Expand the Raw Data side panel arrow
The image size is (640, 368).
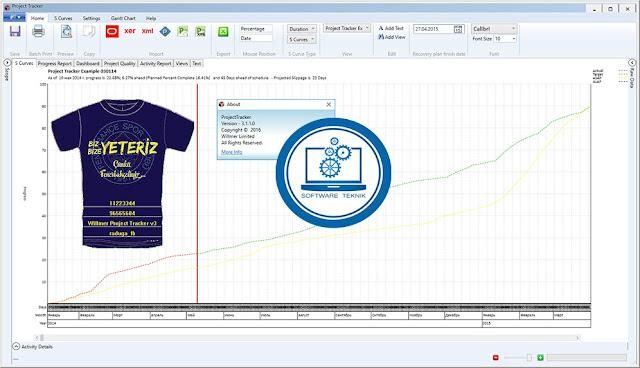pos(632,63)
